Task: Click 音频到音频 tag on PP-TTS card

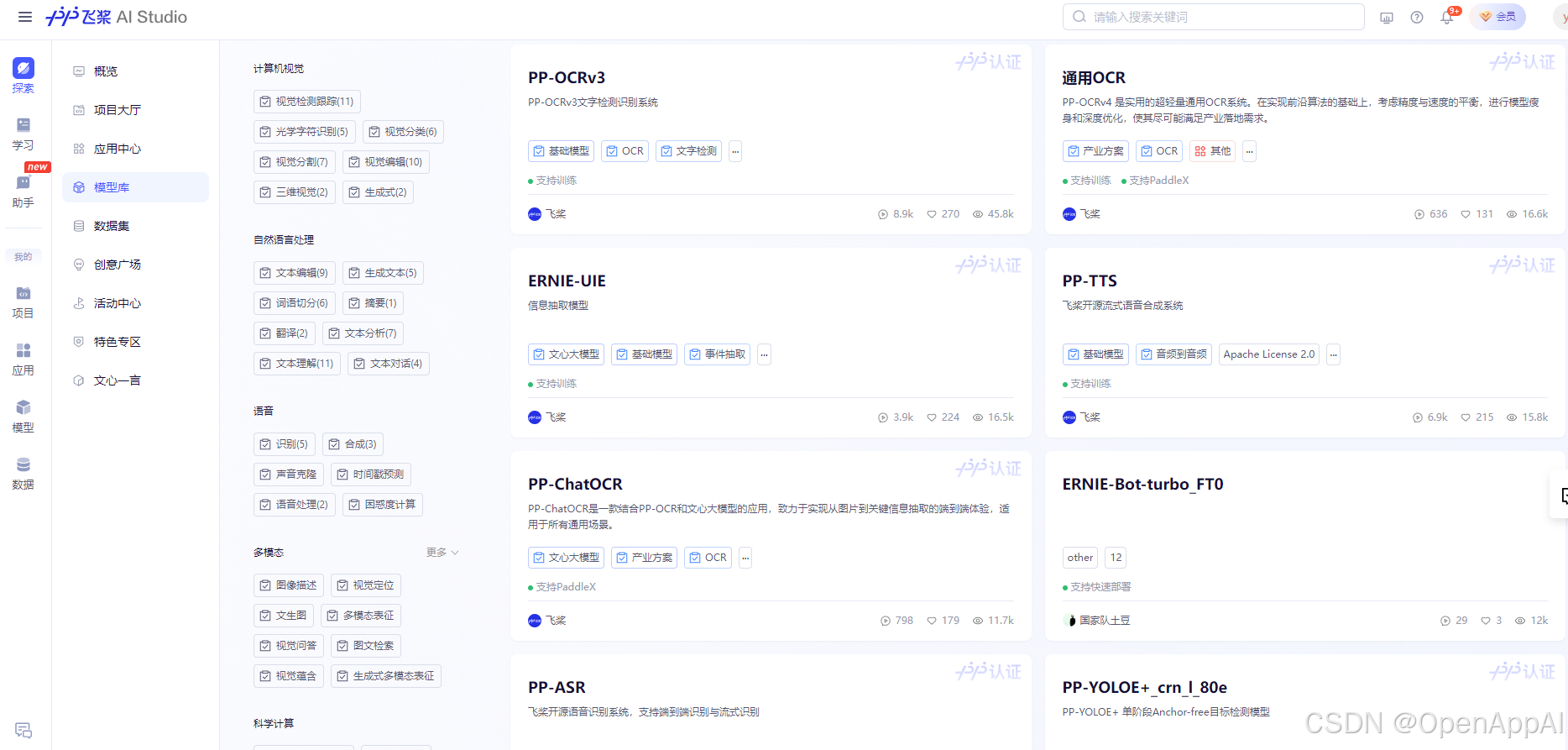Action: tap(1173, 354)
